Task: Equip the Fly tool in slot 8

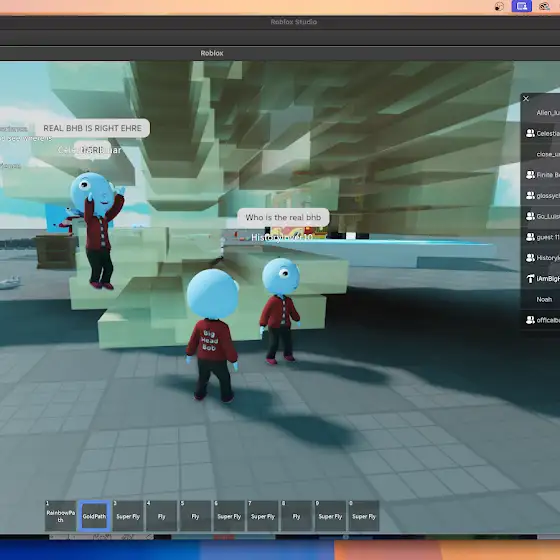Action: (296, 516)
